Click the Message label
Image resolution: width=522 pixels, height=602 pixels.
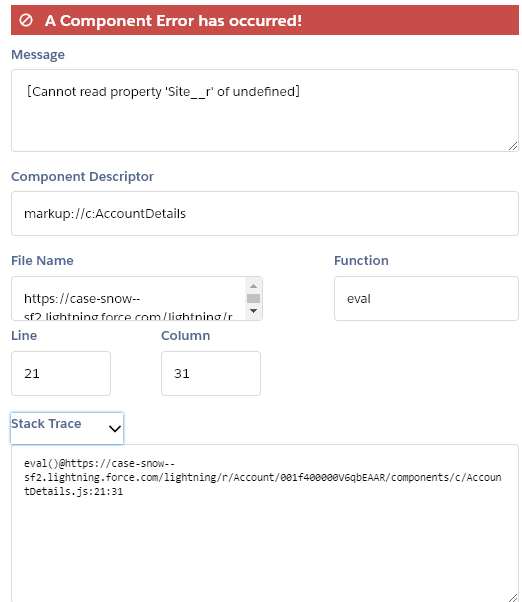(x=38, y=55)
